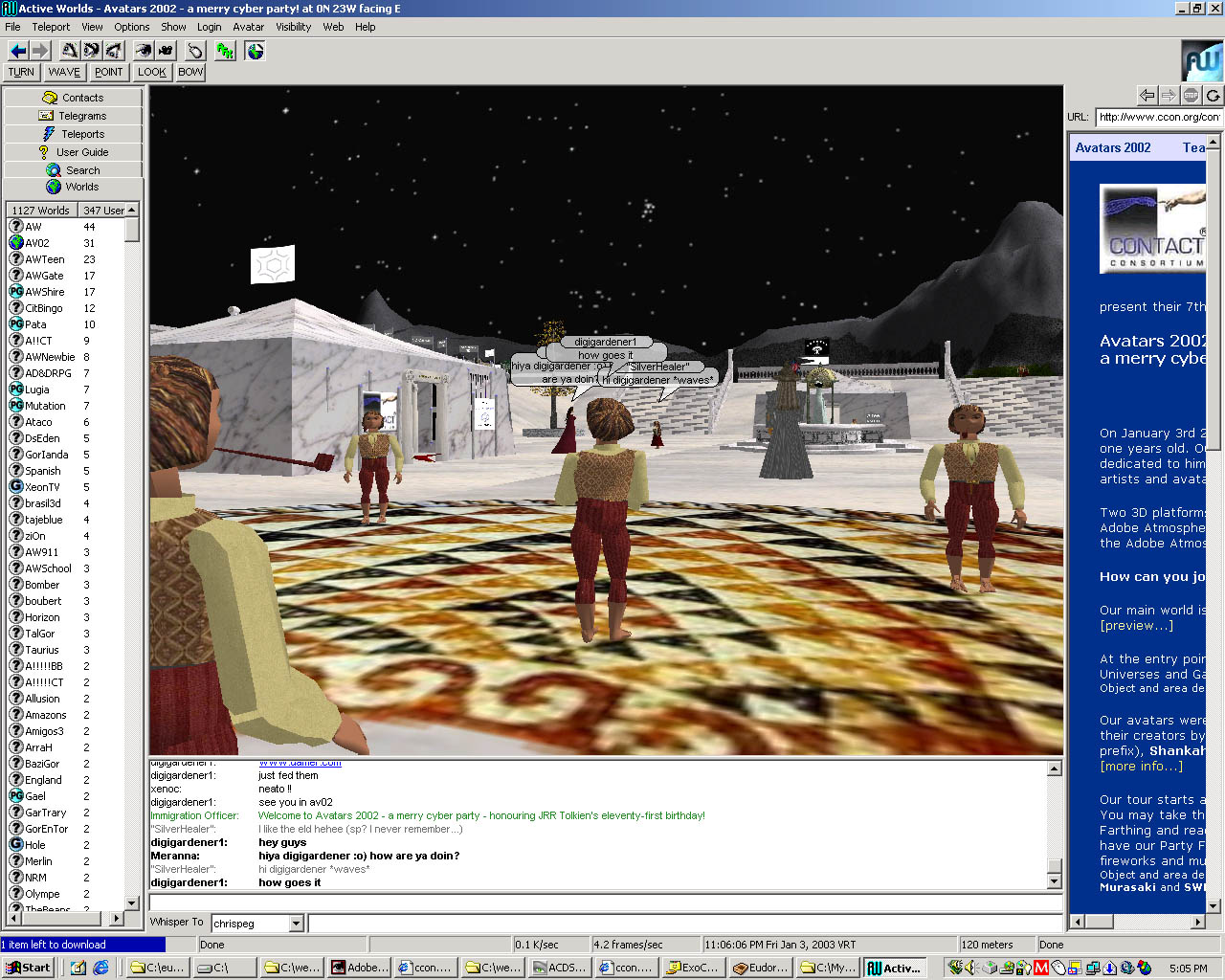Click the first-person eye view icon

(144, 51)
